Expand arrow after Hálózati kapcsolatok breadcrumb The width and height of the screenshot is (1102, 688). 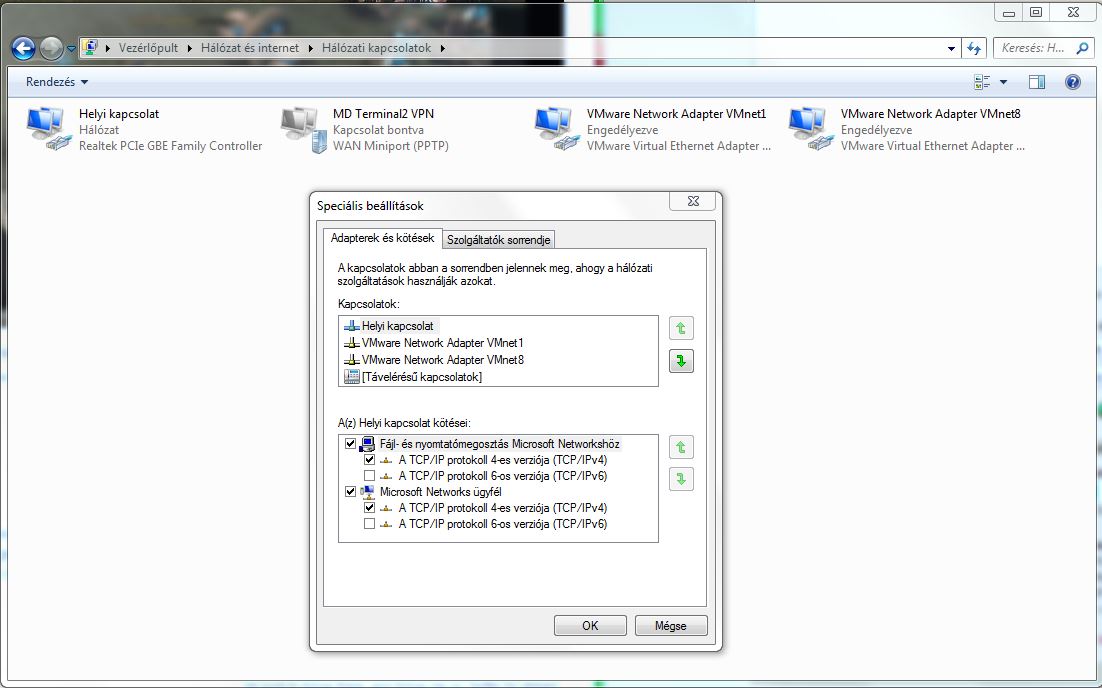(x=443, y=48)
